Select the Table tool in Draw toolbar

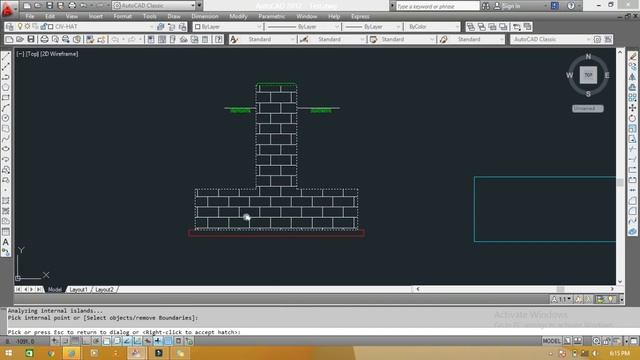pos(6,231)
